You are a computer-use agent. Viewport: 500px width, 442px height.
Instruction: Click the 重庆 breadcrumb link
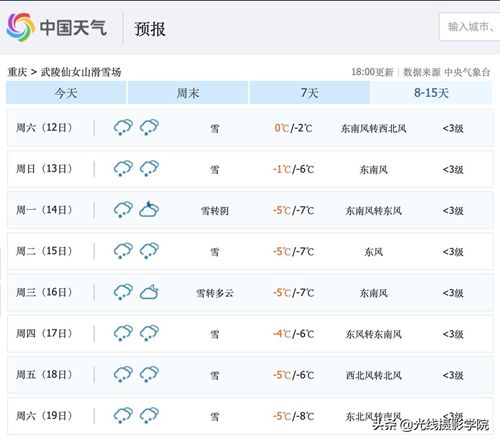pos(17,72)
